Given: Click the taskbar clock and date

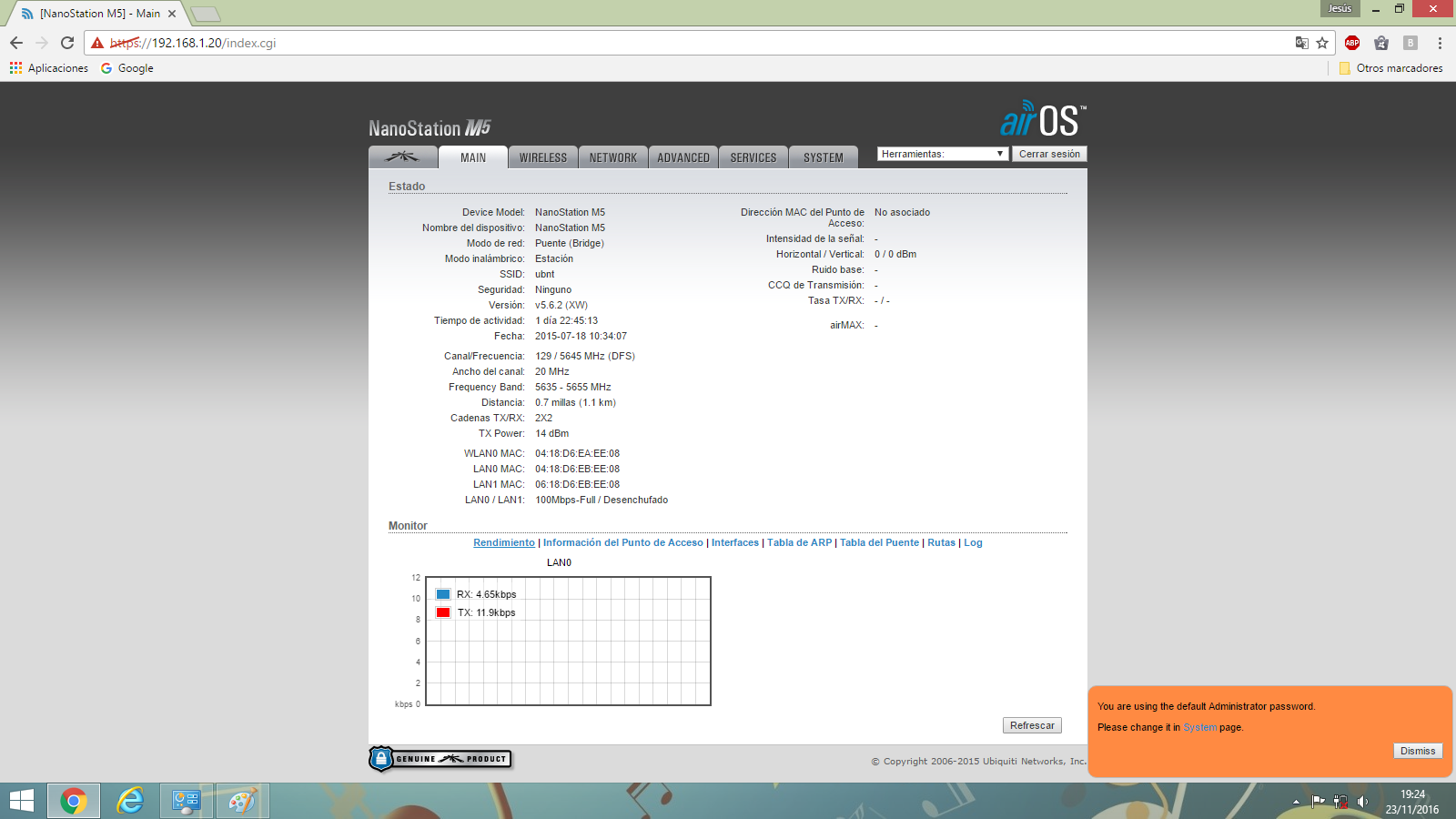Looking at the screenshot, I should point(1412,802).
